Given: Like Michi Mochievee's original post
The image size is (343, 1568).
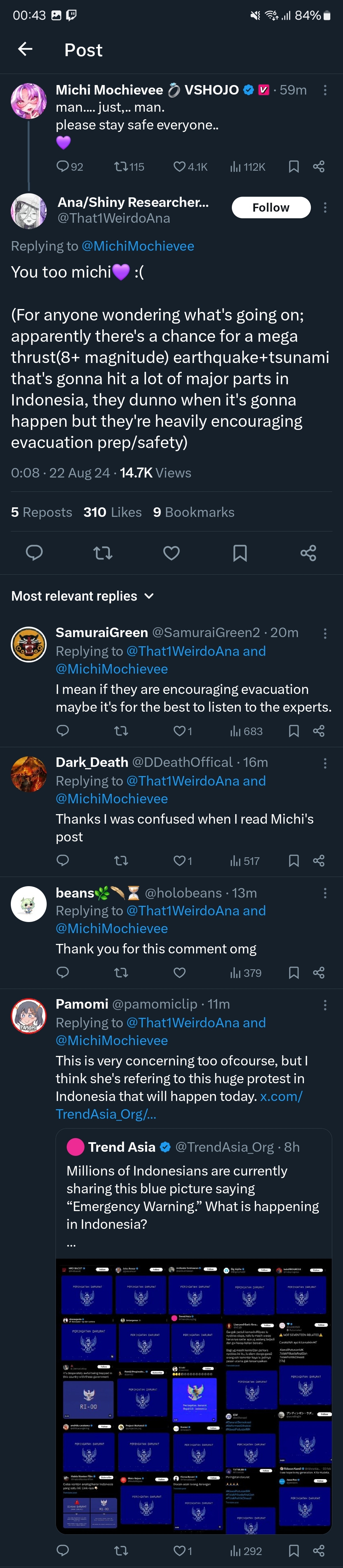Looking at the screenshot, I should (x=180, y=167).
